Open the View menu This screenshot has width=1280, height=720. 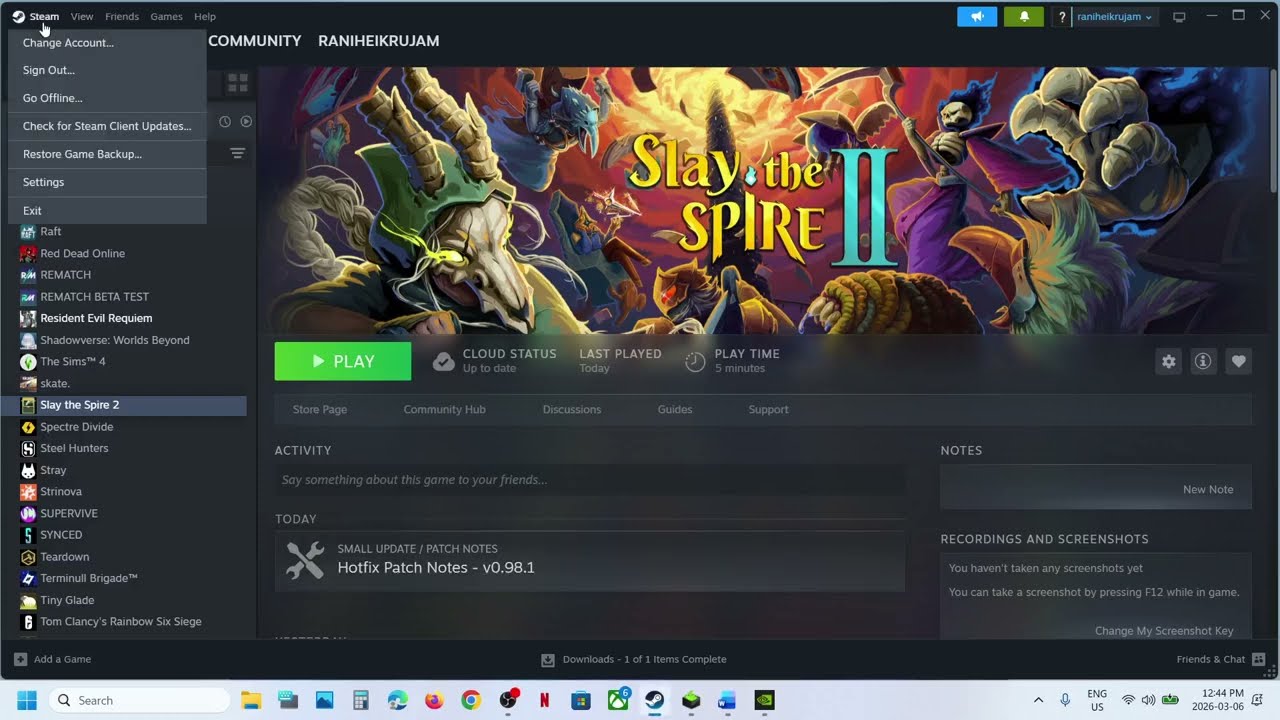tap(82, 16)
